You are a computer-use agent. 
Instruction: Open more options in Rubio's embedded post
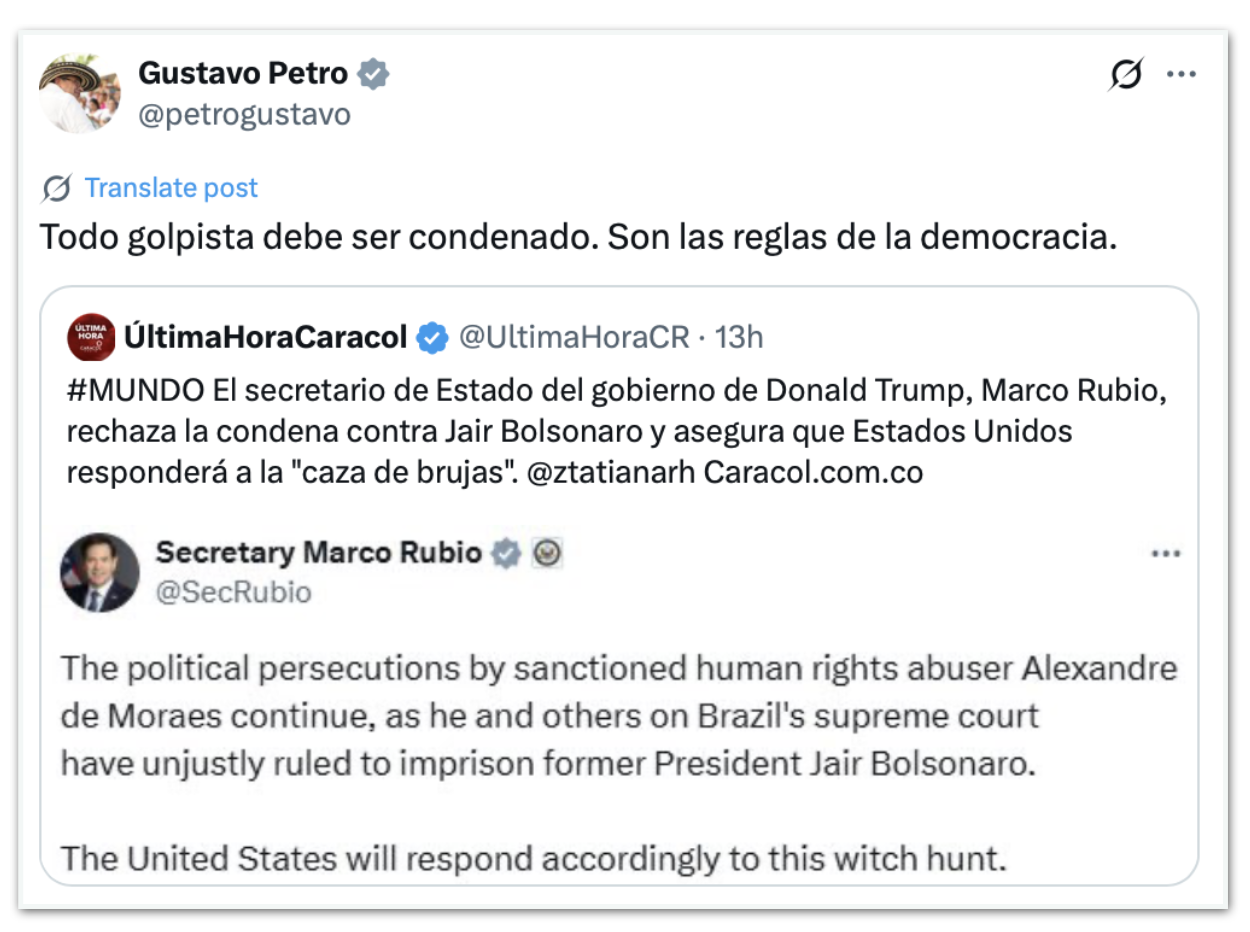1166,554
